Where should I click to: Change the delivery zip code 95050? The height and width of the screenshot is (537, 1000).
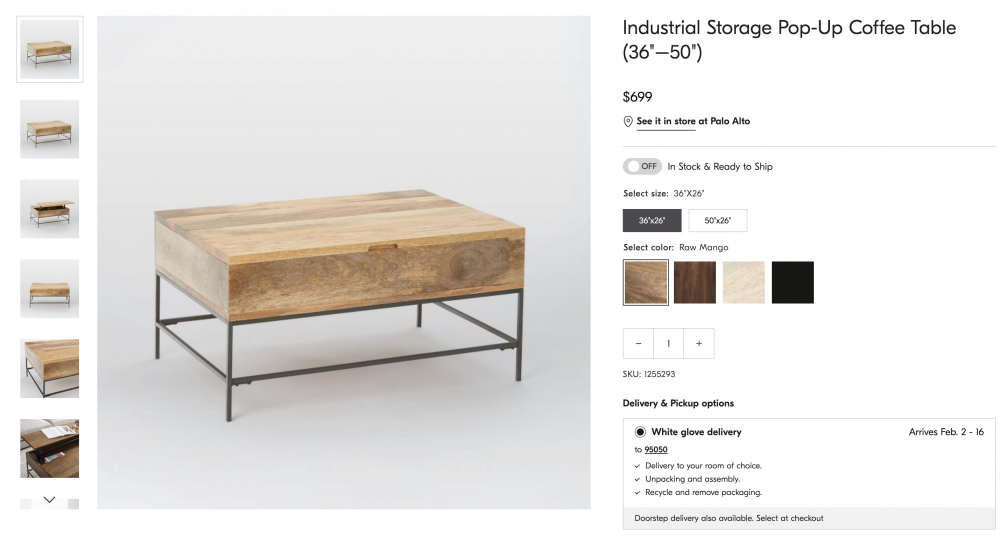[x=656, y=450]
